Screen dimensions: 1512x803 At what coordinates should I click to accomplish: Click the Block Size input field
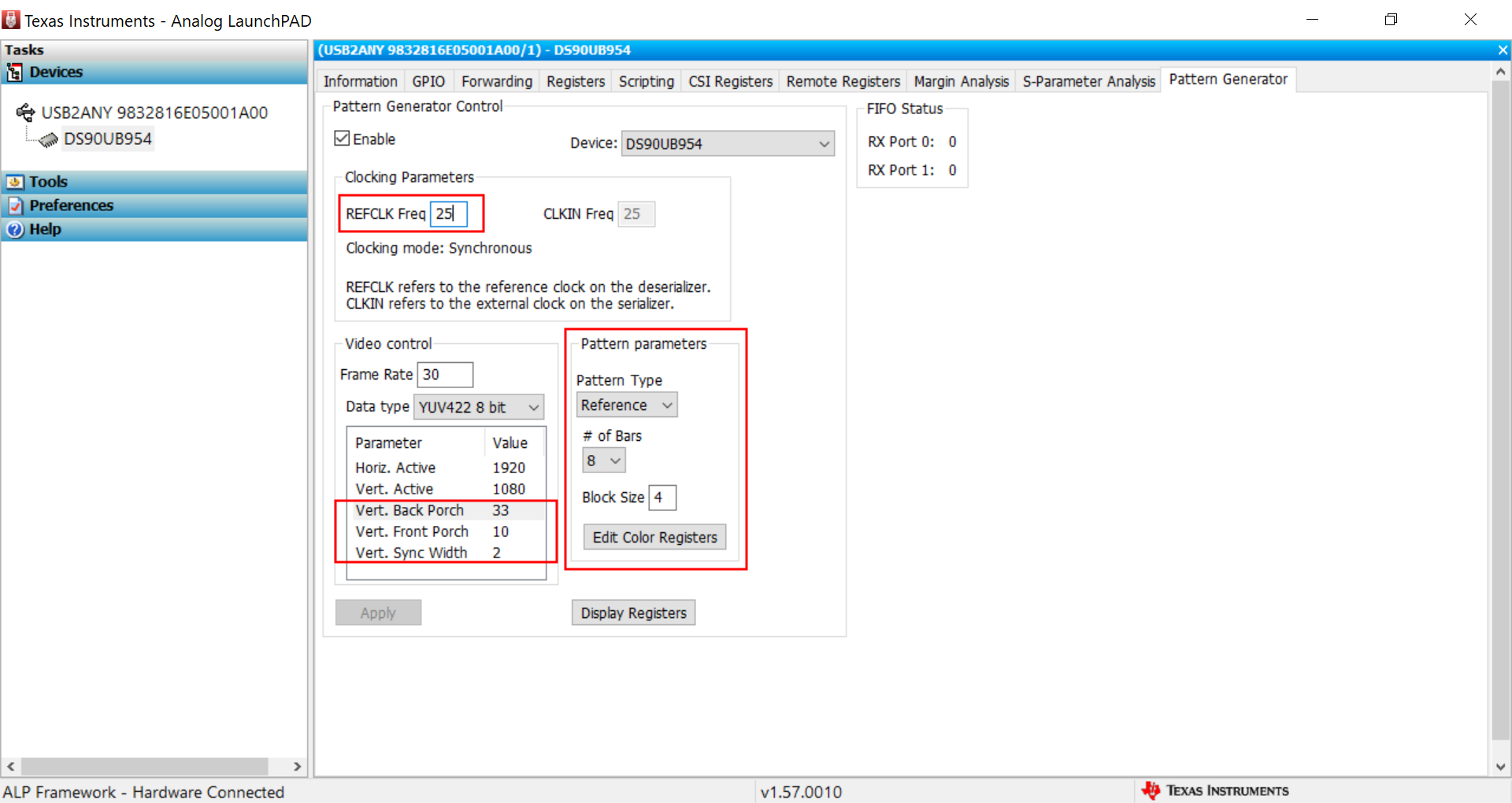click(662, 498)
